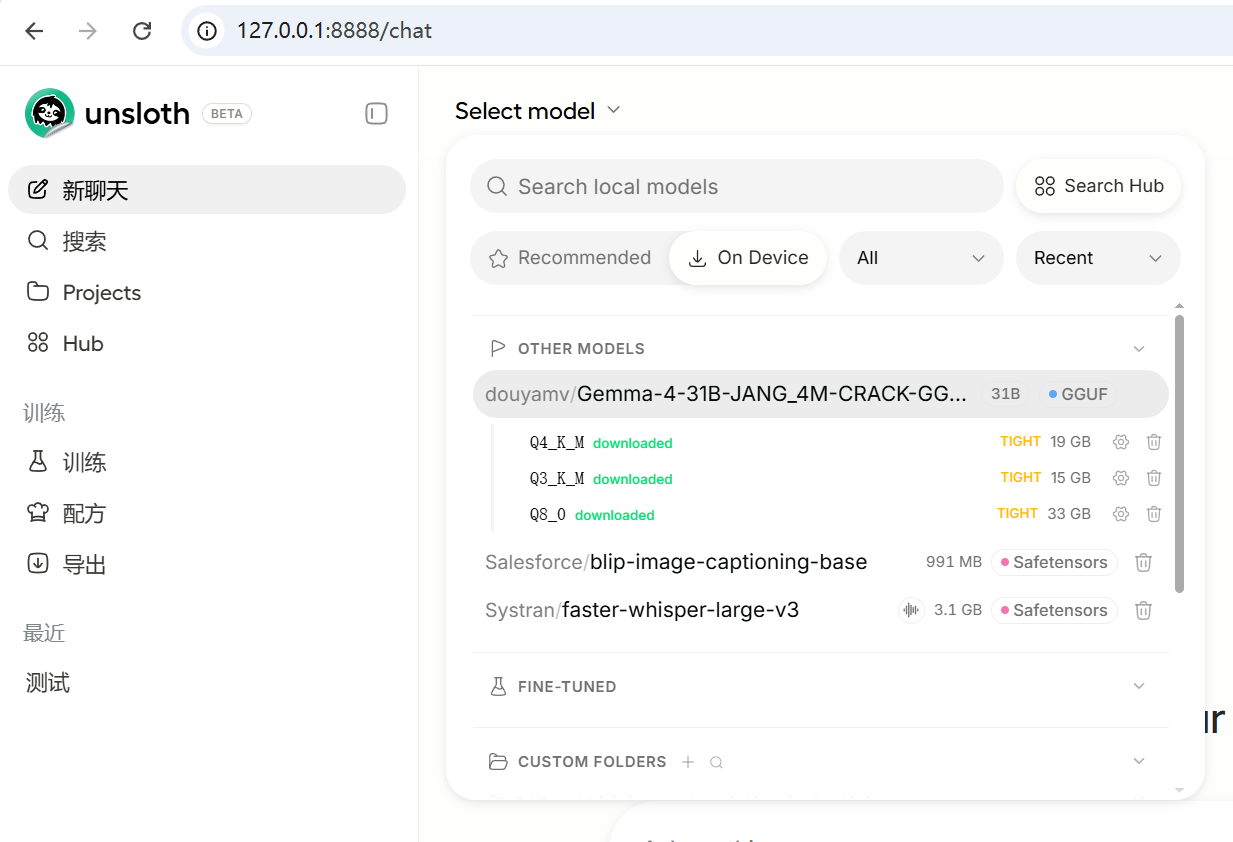The width and height of the screenshot is (1233, 842).
Task: Go back with the browser back arrow
Action: pyautogui.click(x=34, y=31)
